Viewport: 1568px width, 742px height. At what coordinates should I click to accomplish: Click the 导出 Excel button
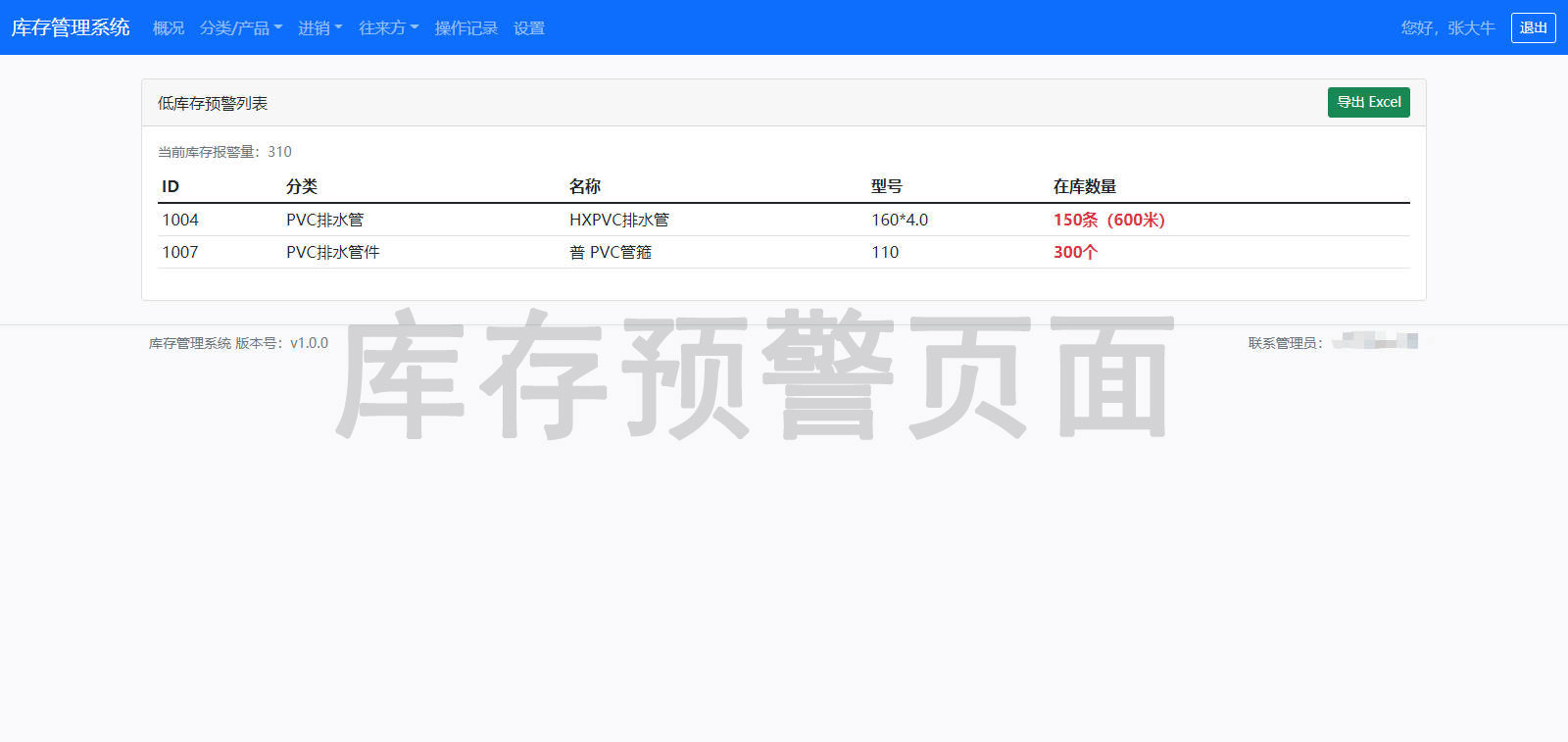click(x=1368, y=102)
